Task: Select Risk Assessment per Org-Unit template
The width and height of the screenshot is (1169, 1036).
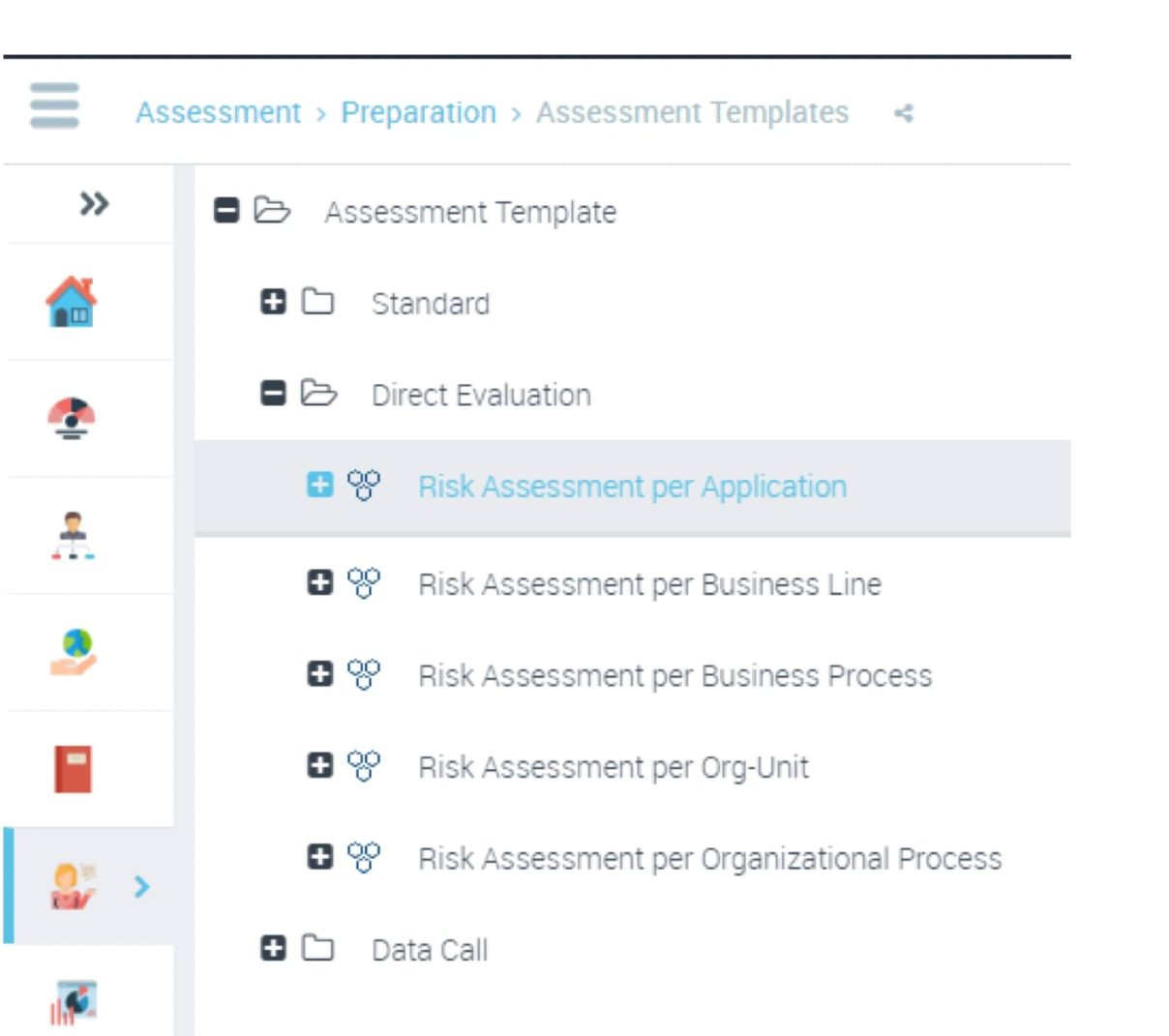Action: (x=613, y=767)
